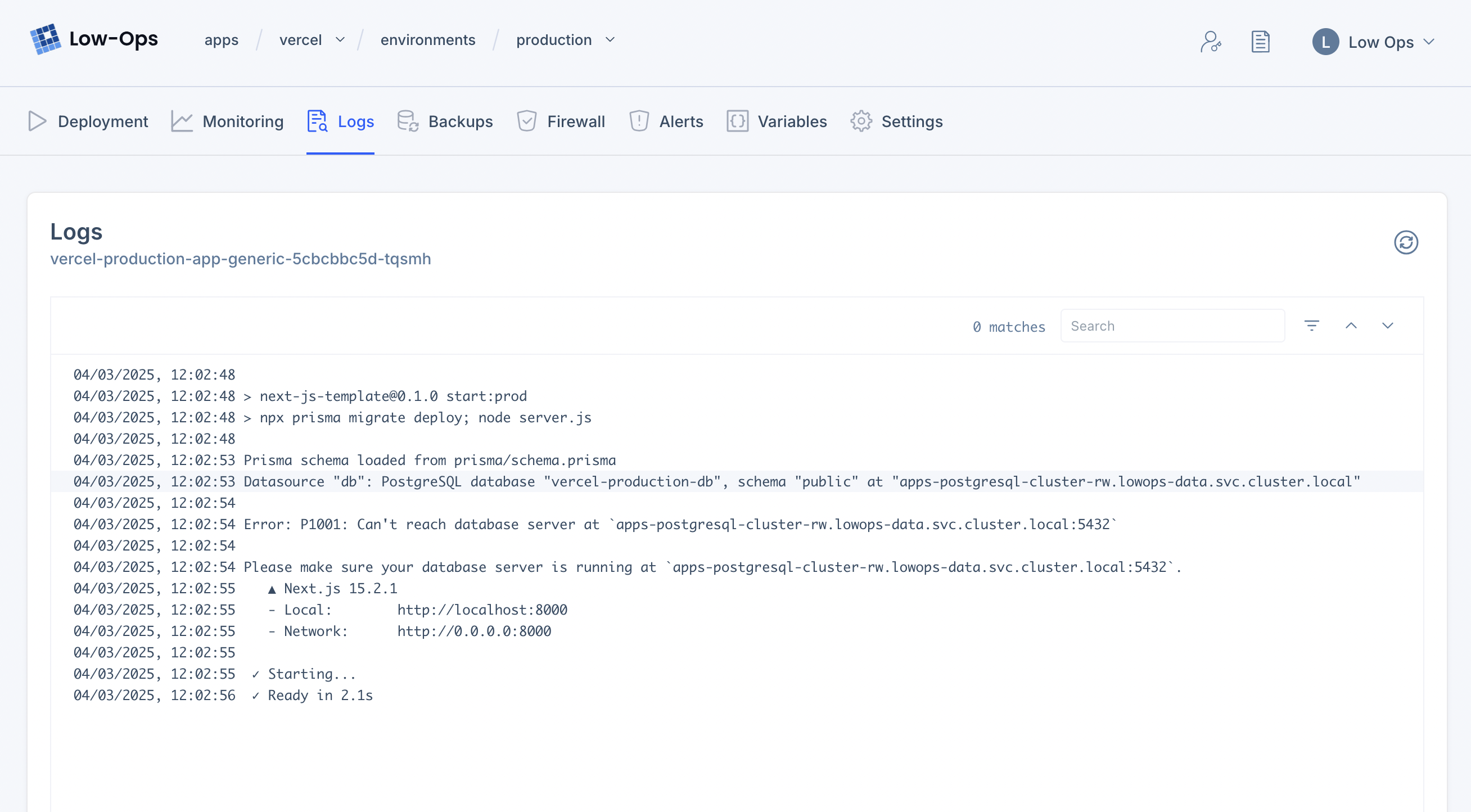Switch to the Deployment tab

pyautogui.click(x=88, y=121)
